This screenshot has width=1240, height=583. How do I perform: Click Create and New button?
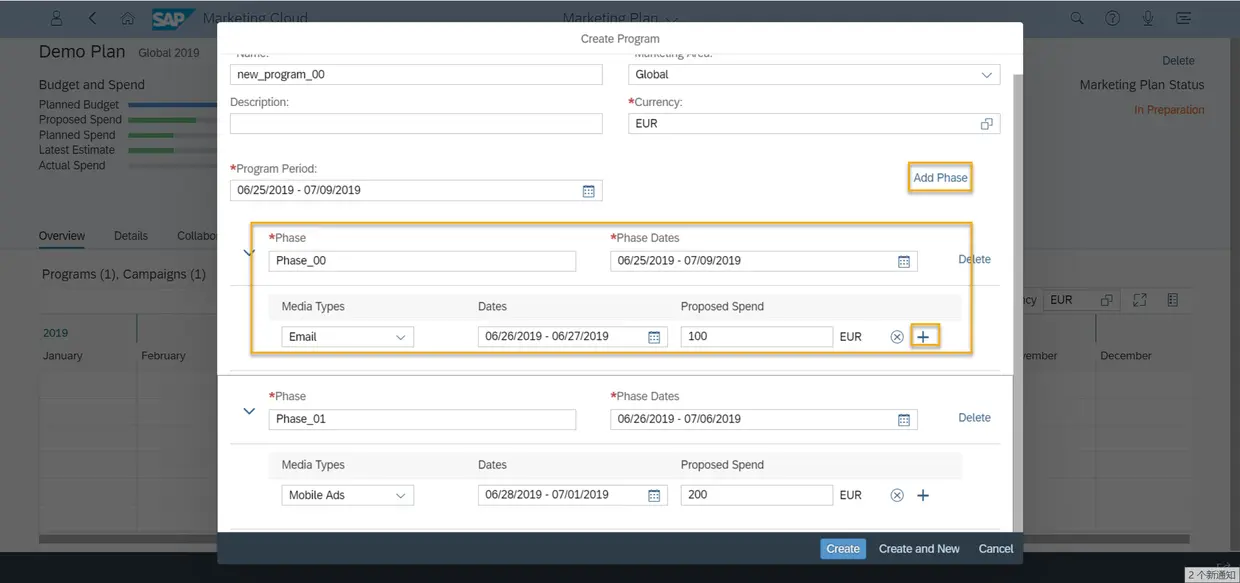click(919, 549)
